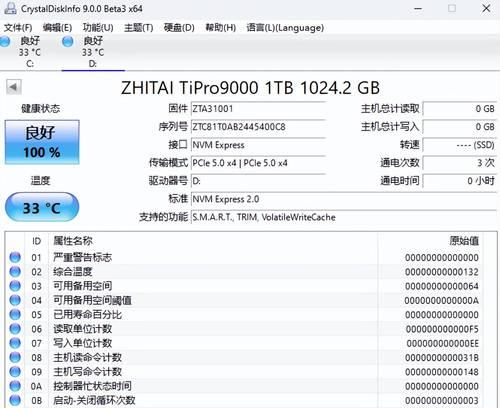Click raw value 00000000000064
500x408 pixels.
[442, 286]
